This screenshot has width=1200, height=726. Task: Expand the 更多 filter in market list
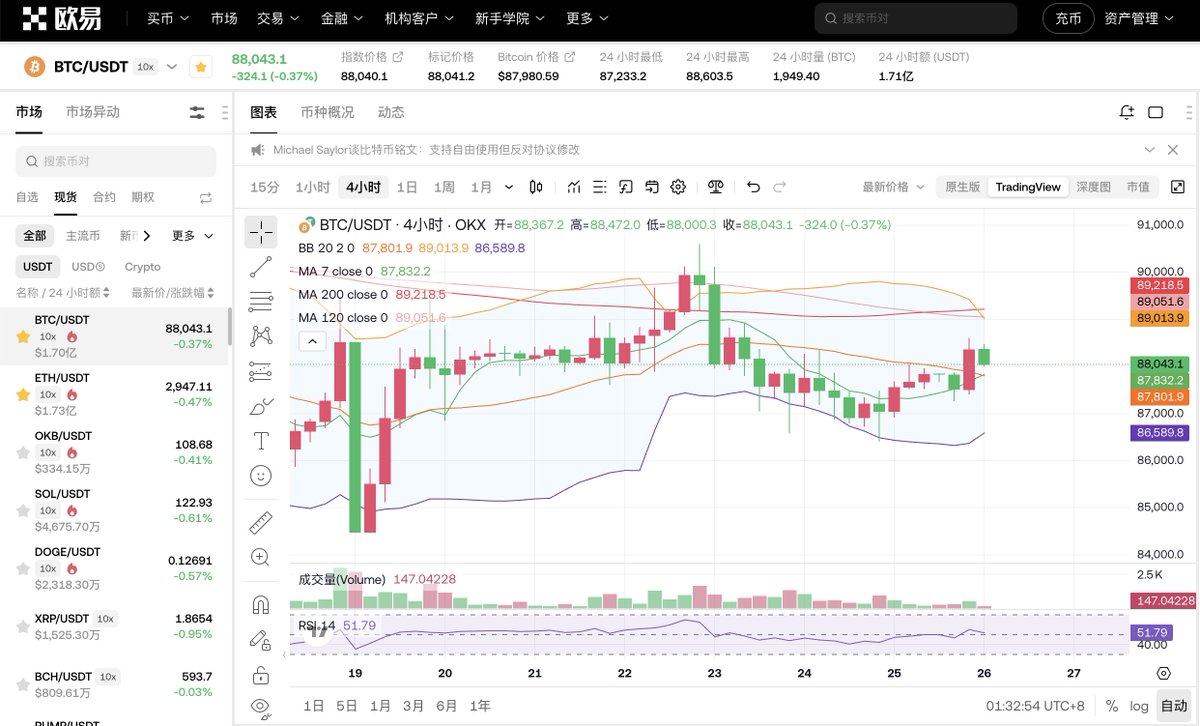point(193,236)
